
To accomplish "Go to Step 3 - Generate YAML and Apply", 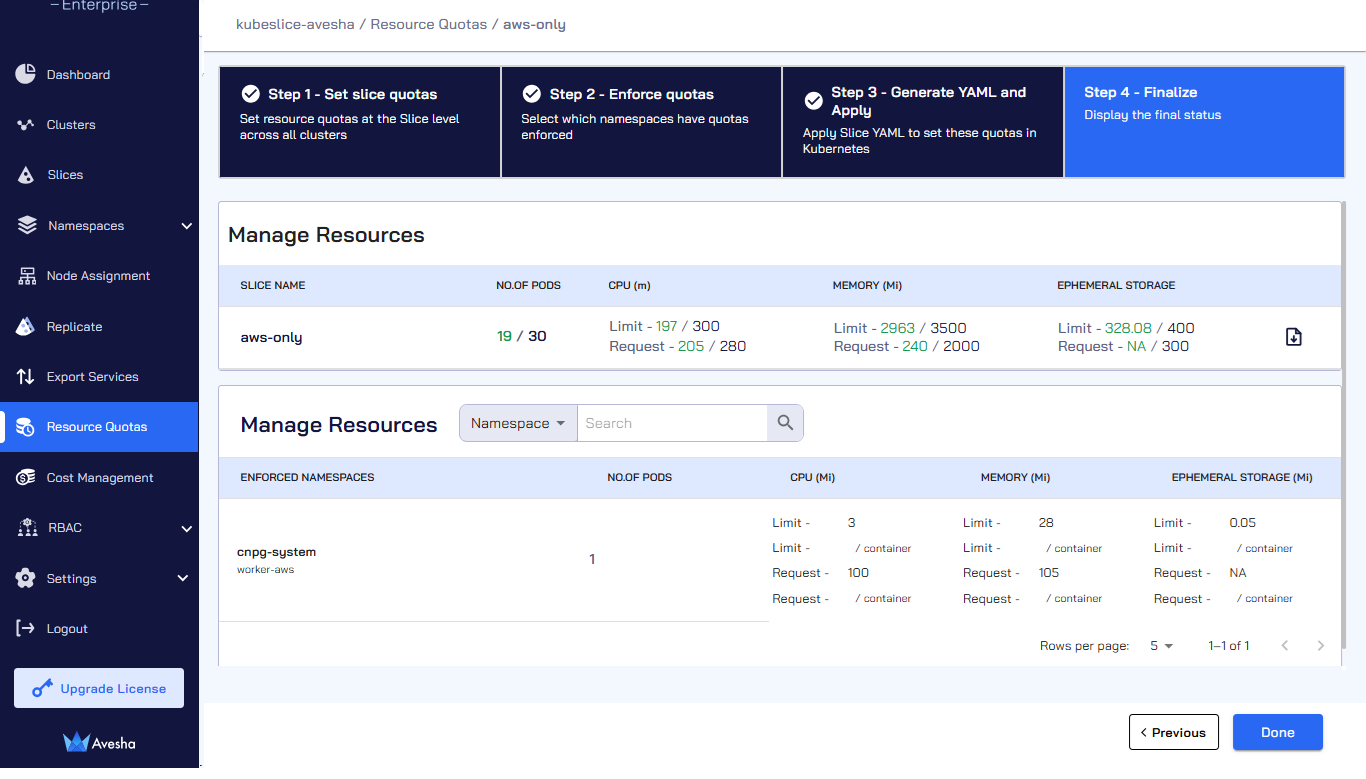I will tap(923, 122).
